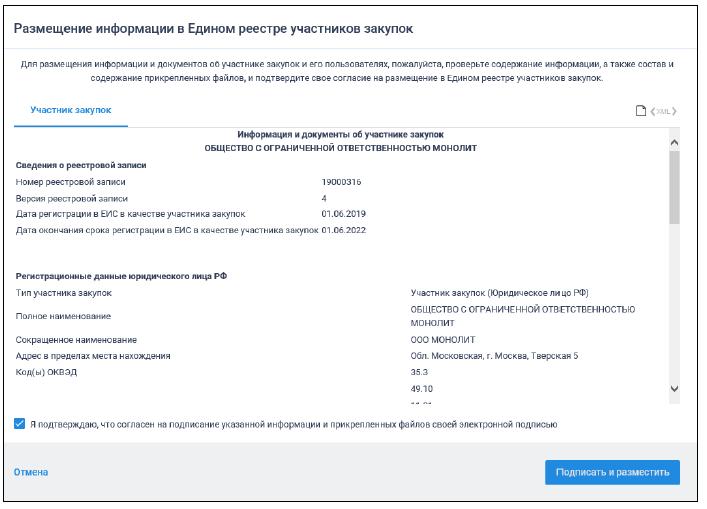
Task: Click the Сведения о реестровой записи heading
Action: (x=81, y=165)
